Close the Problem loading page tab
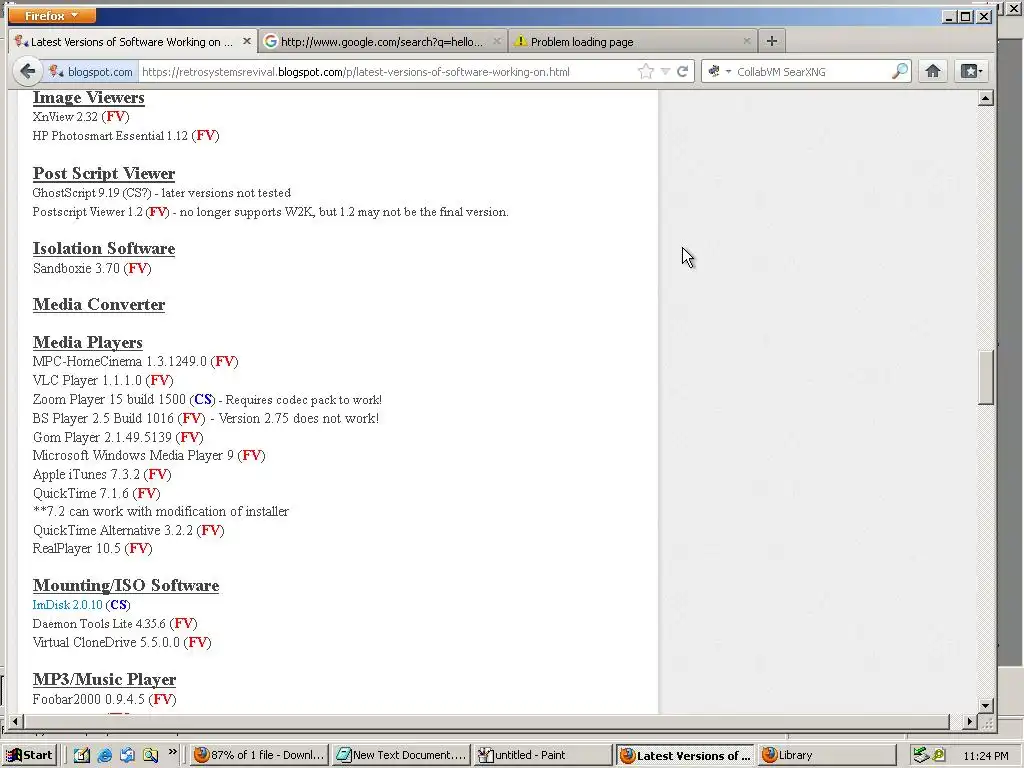Image resolution: width=1024 pixels, height=768 pixels. [747, 41]
